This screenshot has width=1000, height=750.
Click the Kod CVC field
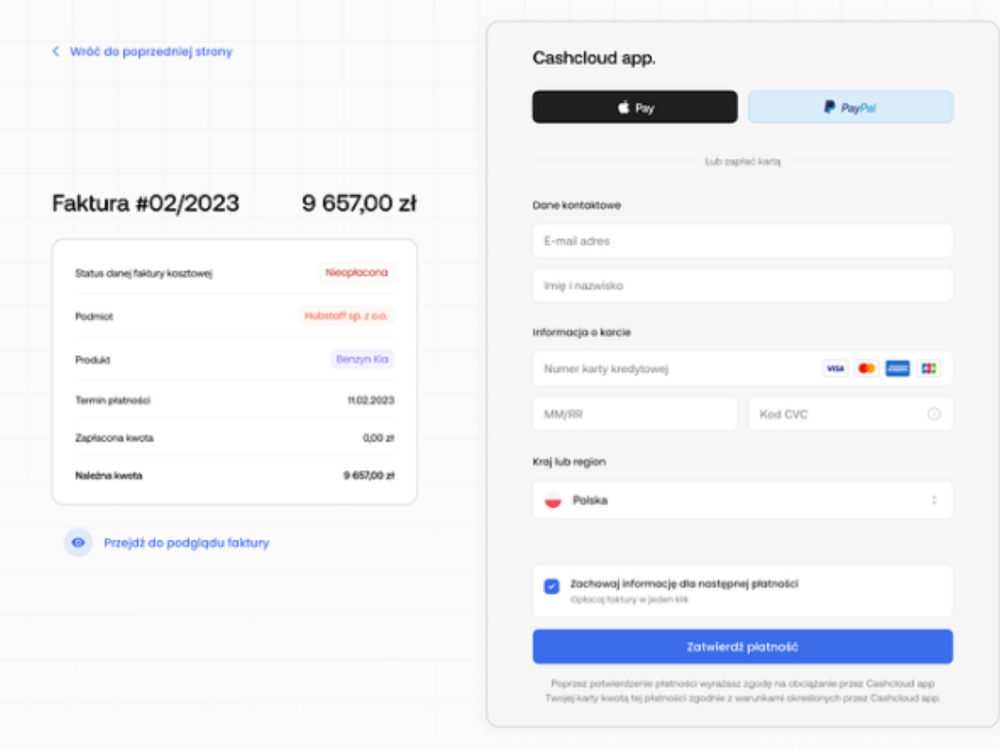850,415
